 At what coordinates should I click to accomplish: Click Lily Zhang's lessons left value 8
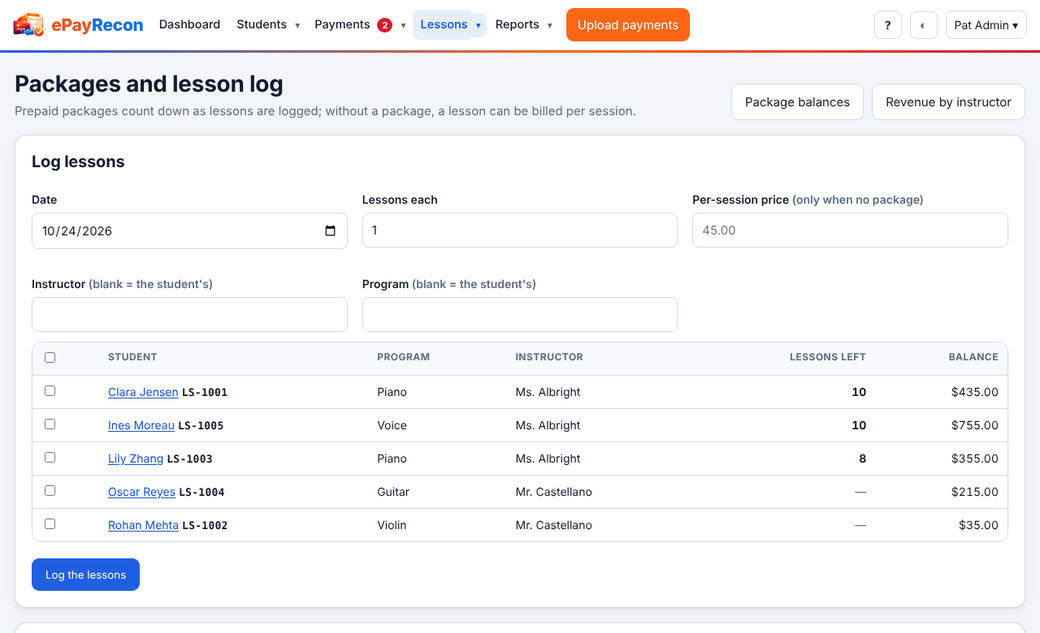(x=862, y=458)
